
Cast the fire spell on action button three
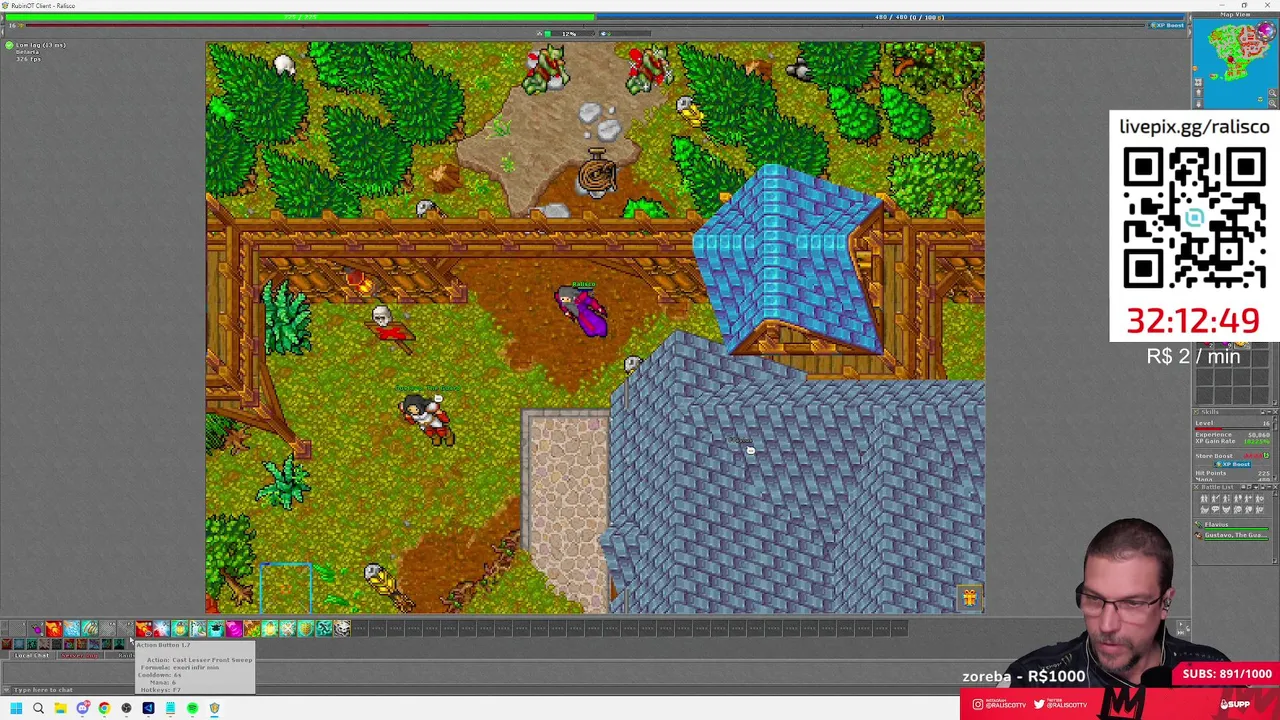(54, 628)
